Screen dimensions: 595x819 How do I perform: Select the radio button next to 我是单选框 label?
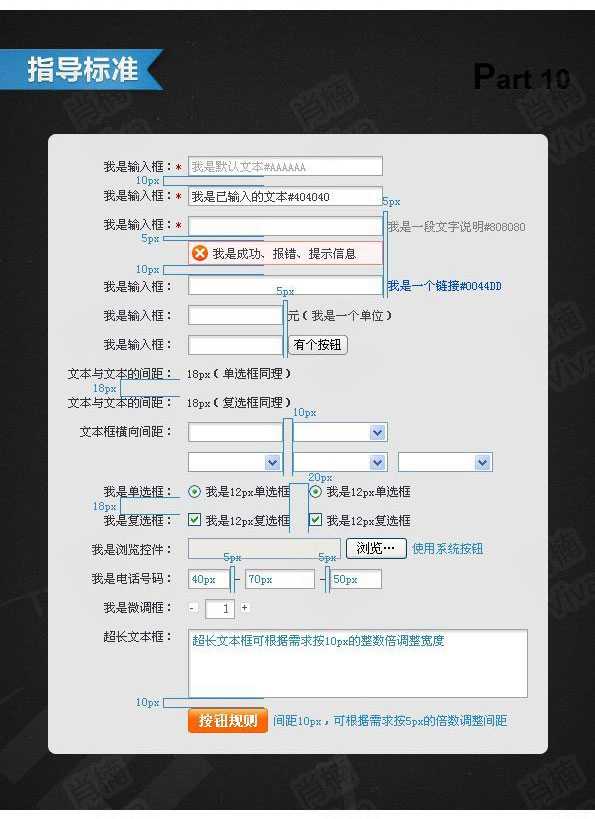click(x=194, y=492)
